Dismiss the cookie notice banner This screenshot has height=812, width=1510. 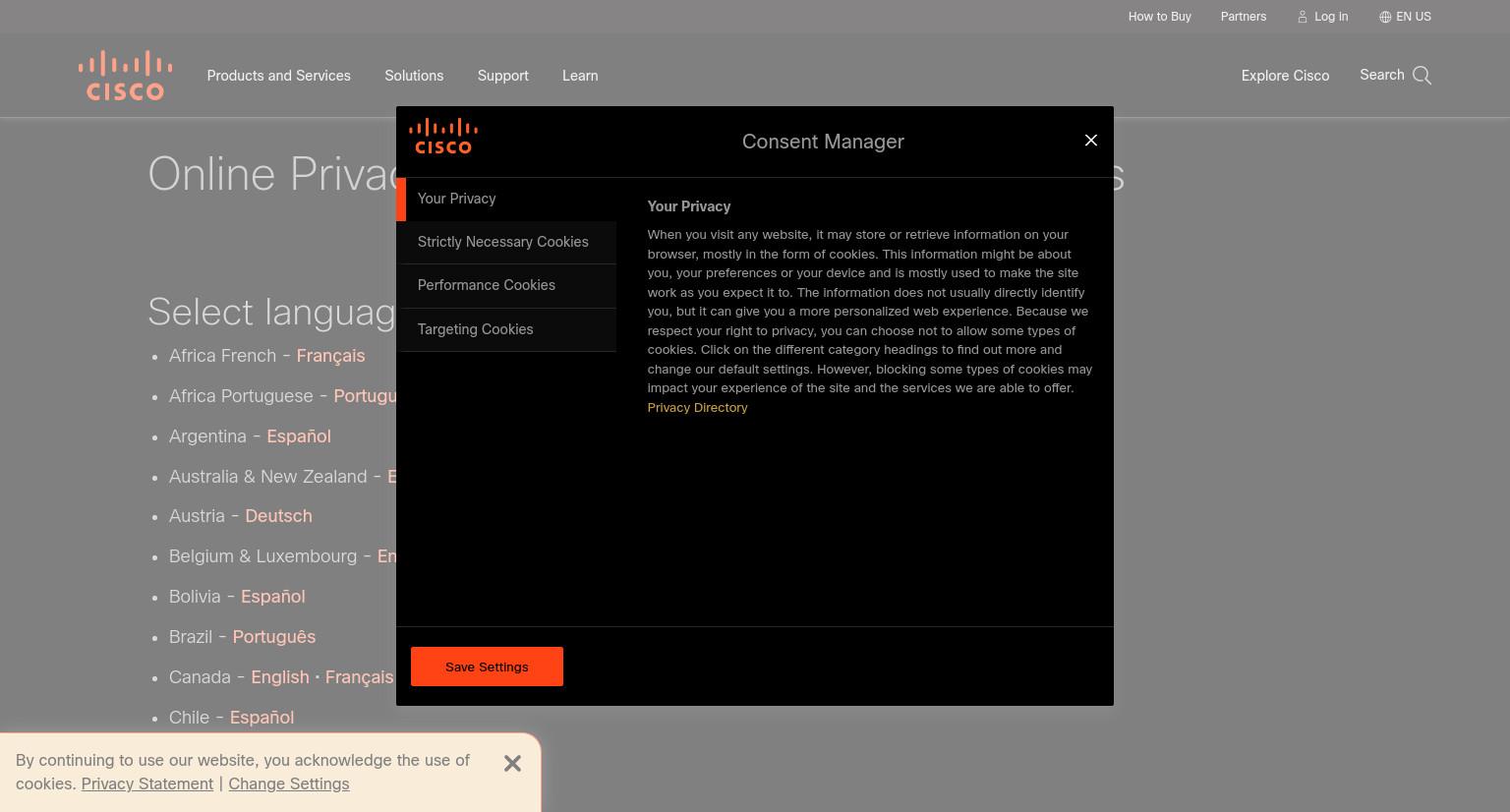click(512, 764)
